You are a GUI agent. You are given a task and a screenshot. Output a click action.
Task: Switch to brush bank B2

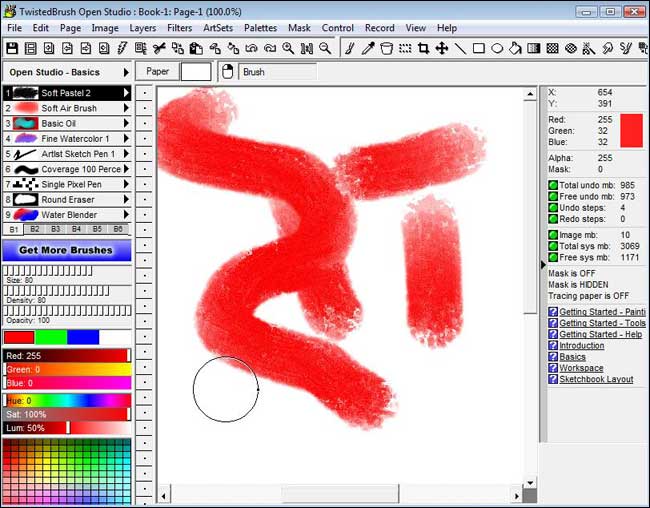[34, 229]
